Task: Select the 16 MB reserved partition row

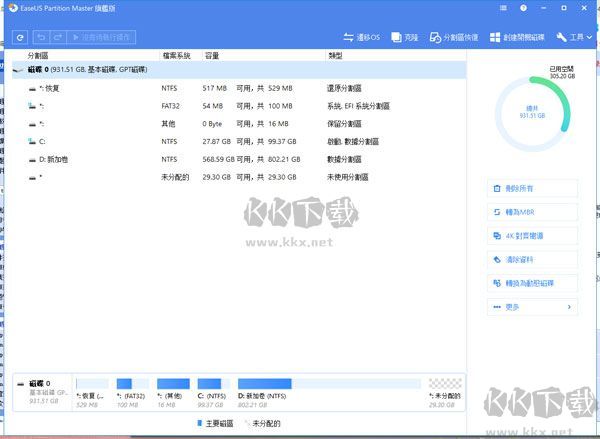Action: pyautogui.click(x=239, y=124)
